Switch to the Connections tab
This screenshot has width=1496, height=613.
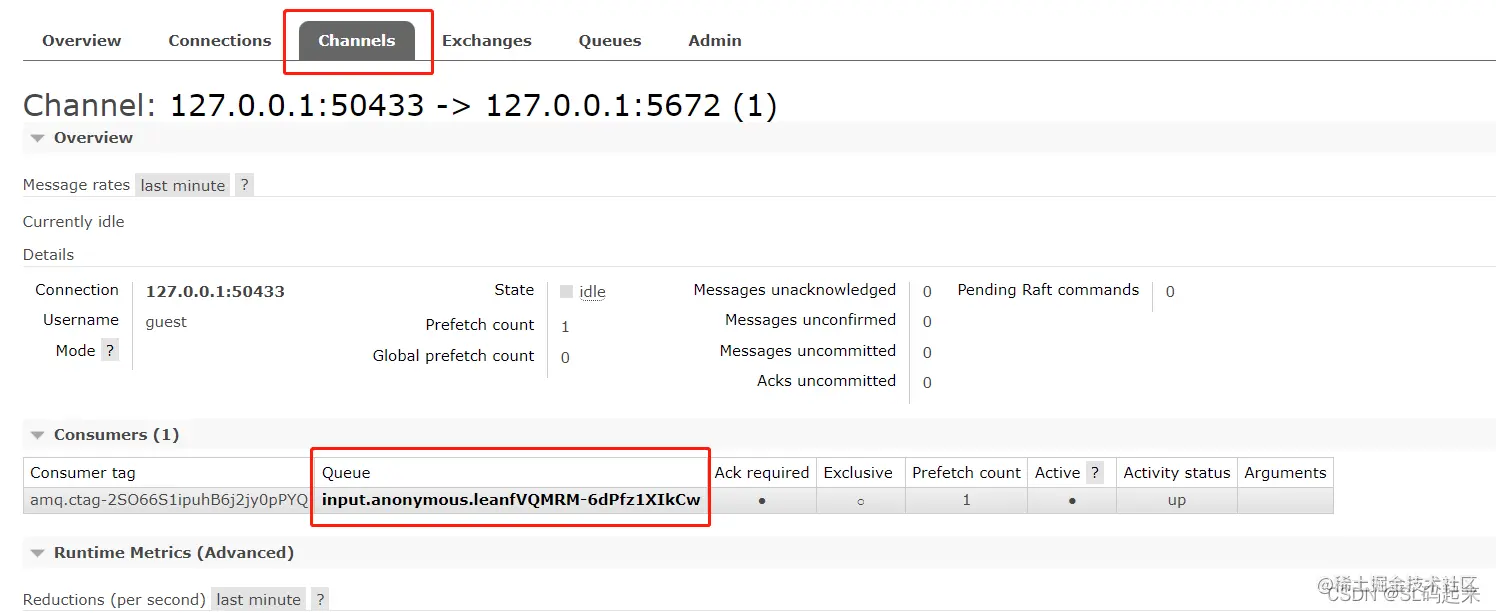(220, 41)
